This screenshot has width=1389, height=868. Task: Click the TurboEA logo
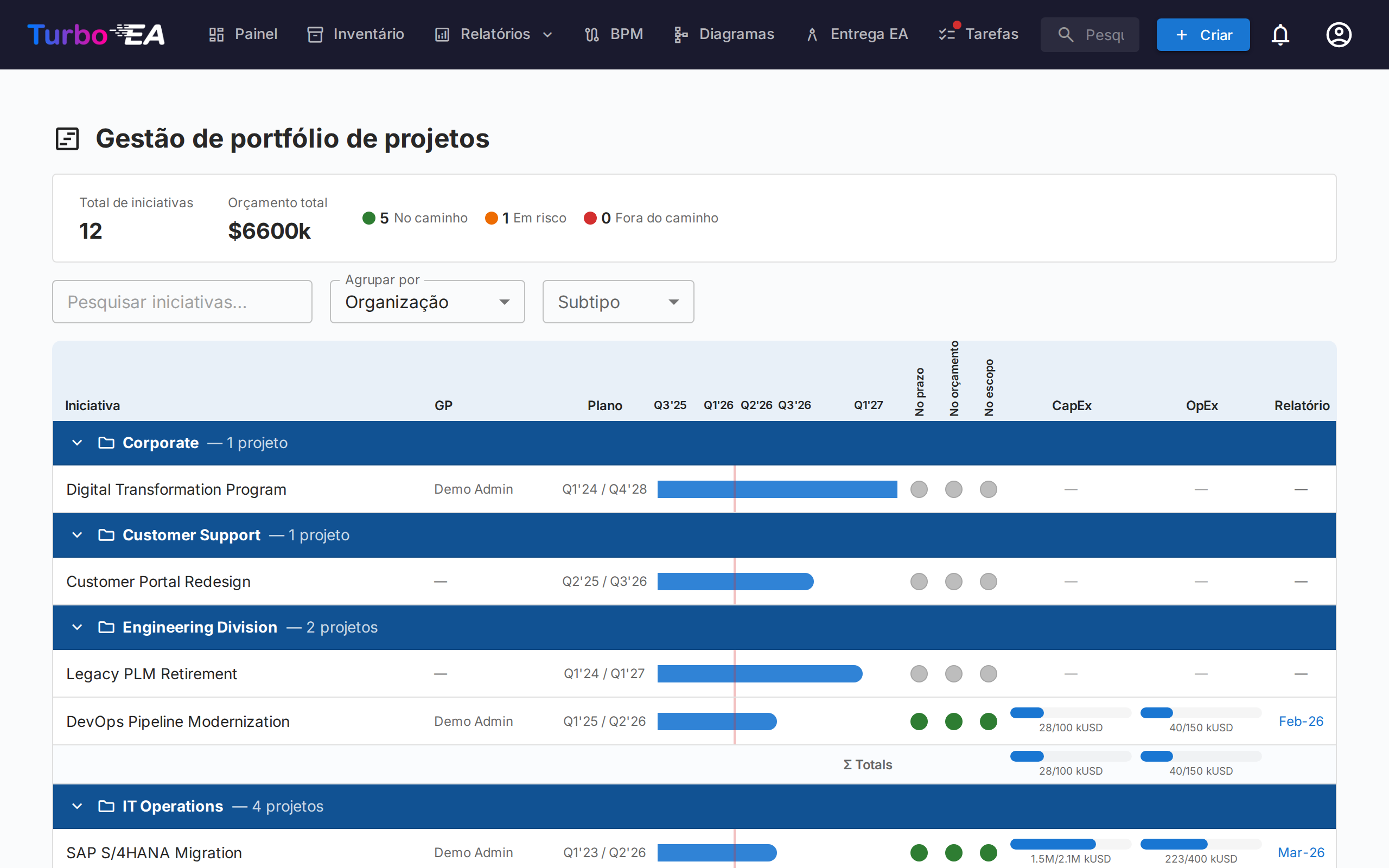click(96, 34)
